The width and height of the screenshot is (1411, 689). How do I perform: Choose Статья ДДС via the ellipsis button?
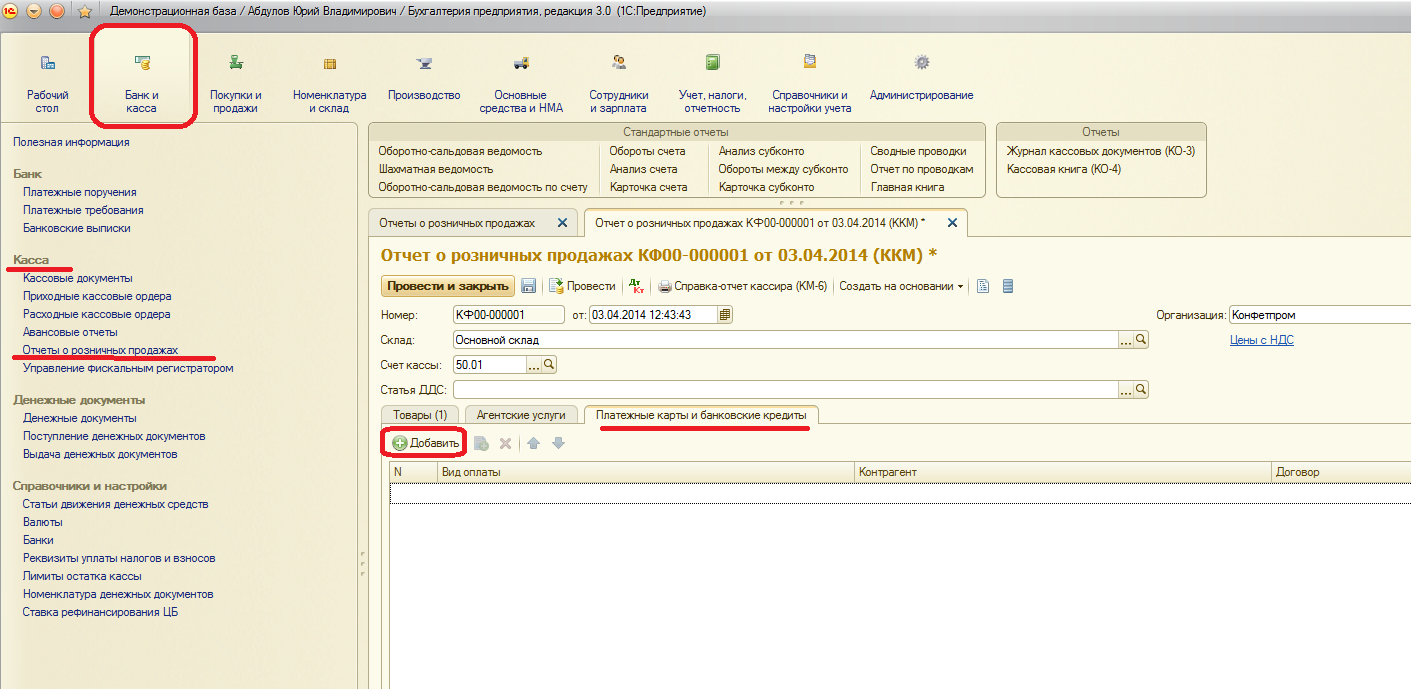tap(1126, 390)
